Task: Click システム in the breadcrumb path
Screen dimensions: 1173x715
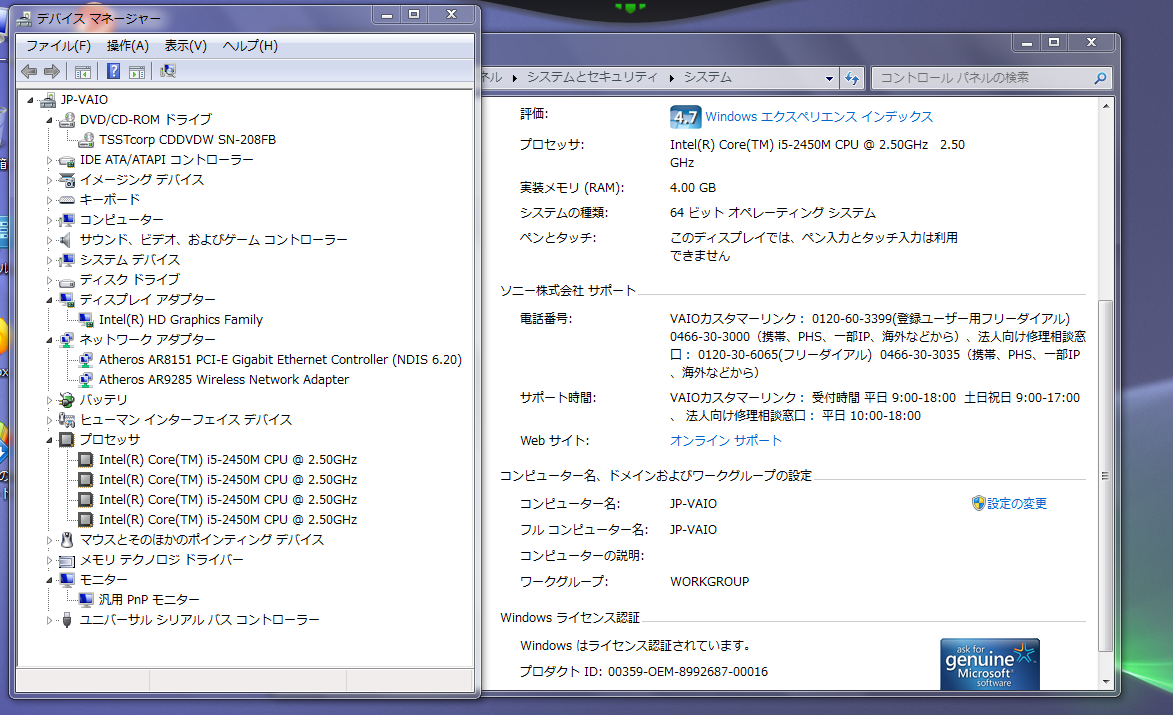Action: 708,77
